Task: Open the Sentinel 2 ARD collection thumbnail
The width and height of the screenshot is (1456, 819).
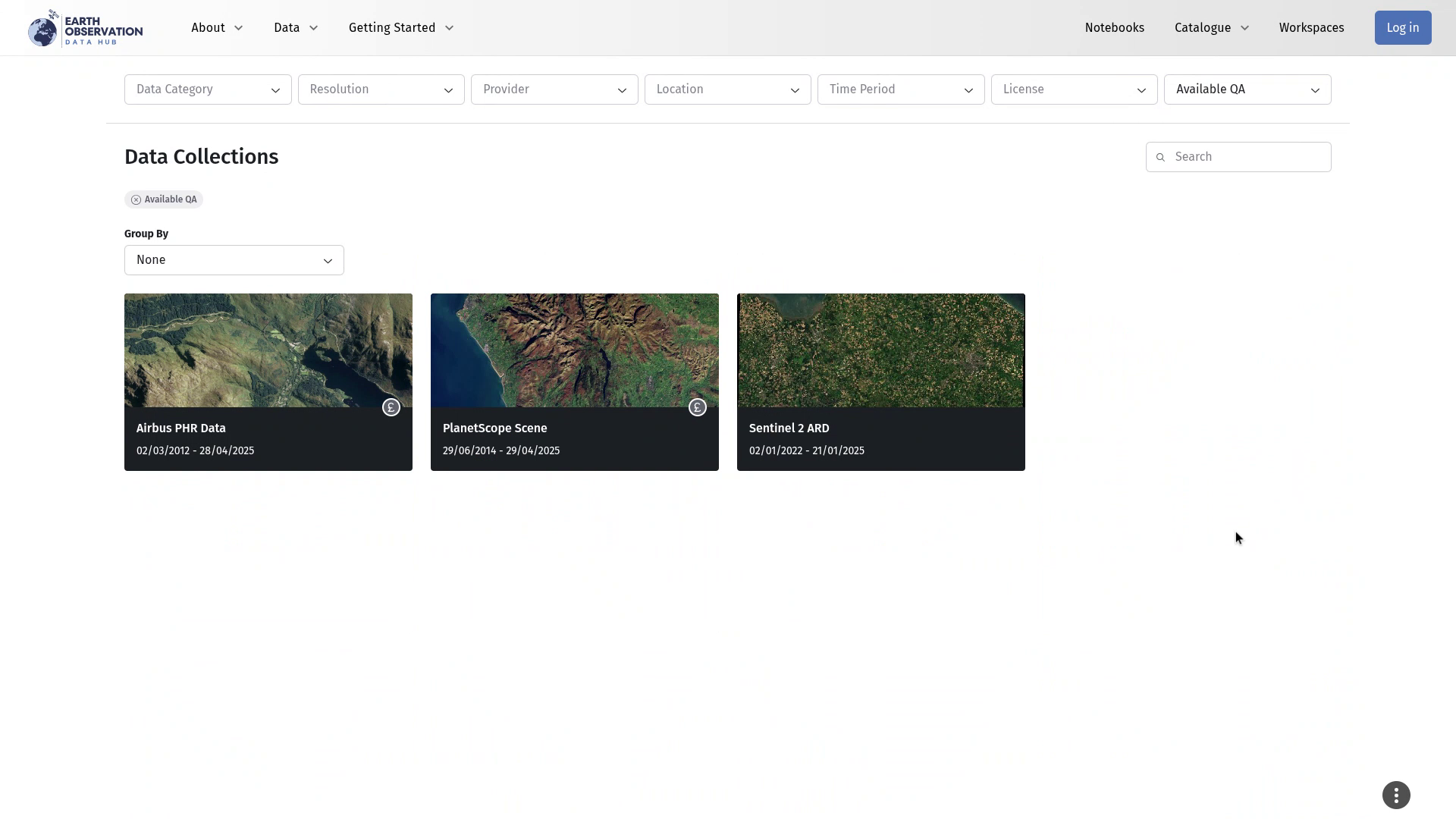Action: [x=880, y=350]
